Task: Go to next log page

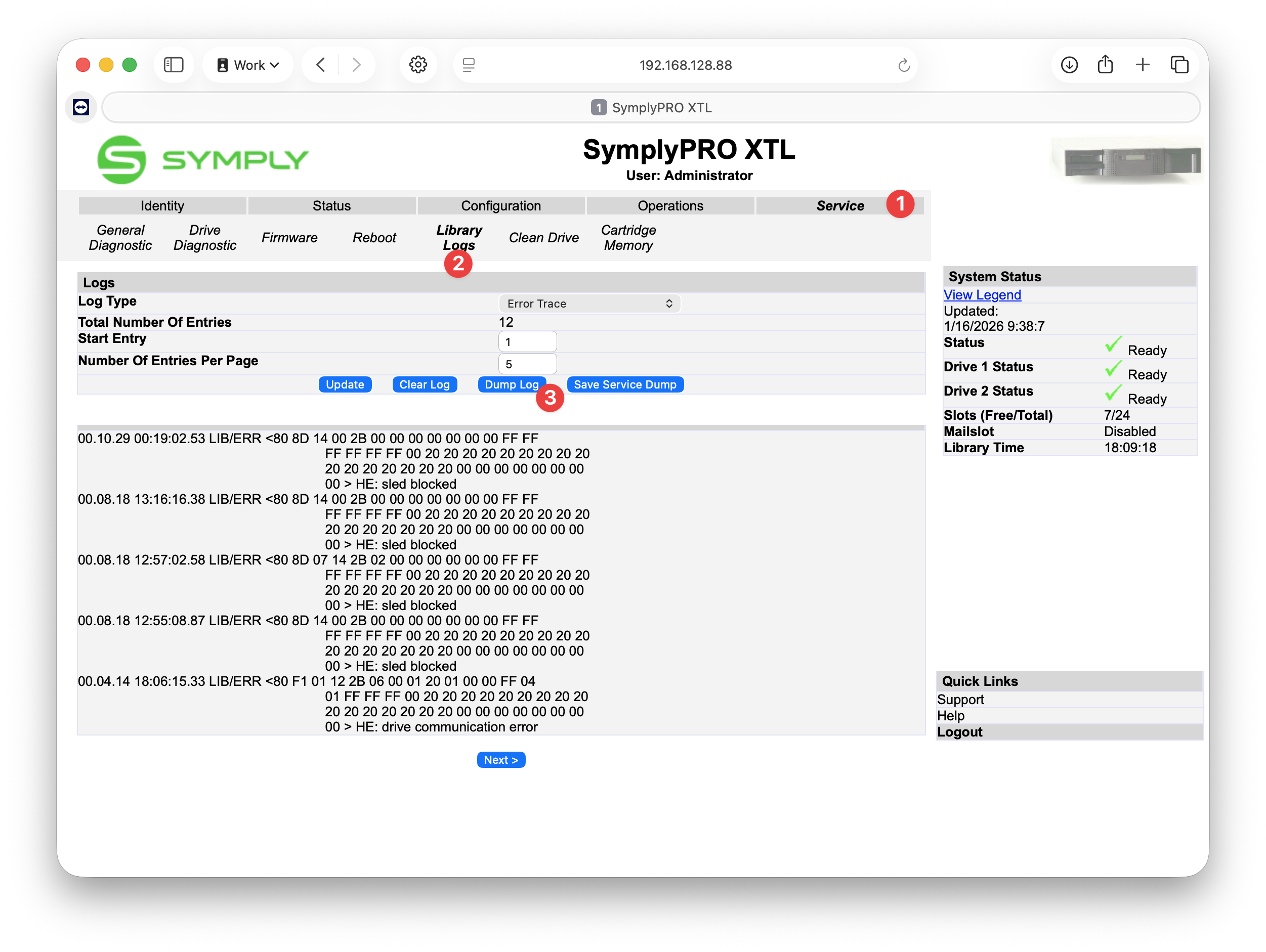Action: [x=501, y=760]
